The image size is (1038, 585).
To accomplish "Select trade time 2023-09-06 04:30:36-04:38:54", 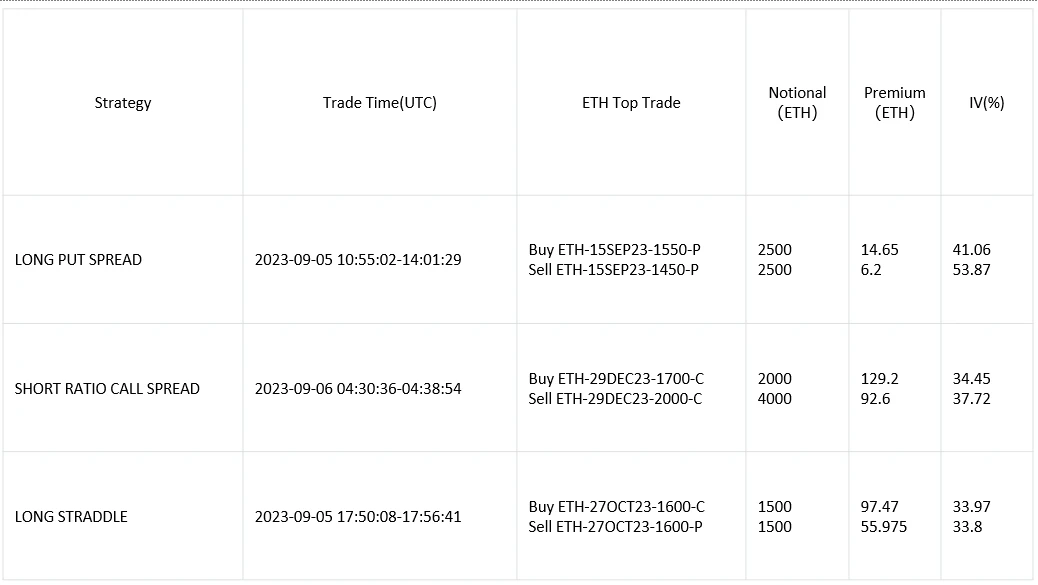I will (x=358, y=389).
